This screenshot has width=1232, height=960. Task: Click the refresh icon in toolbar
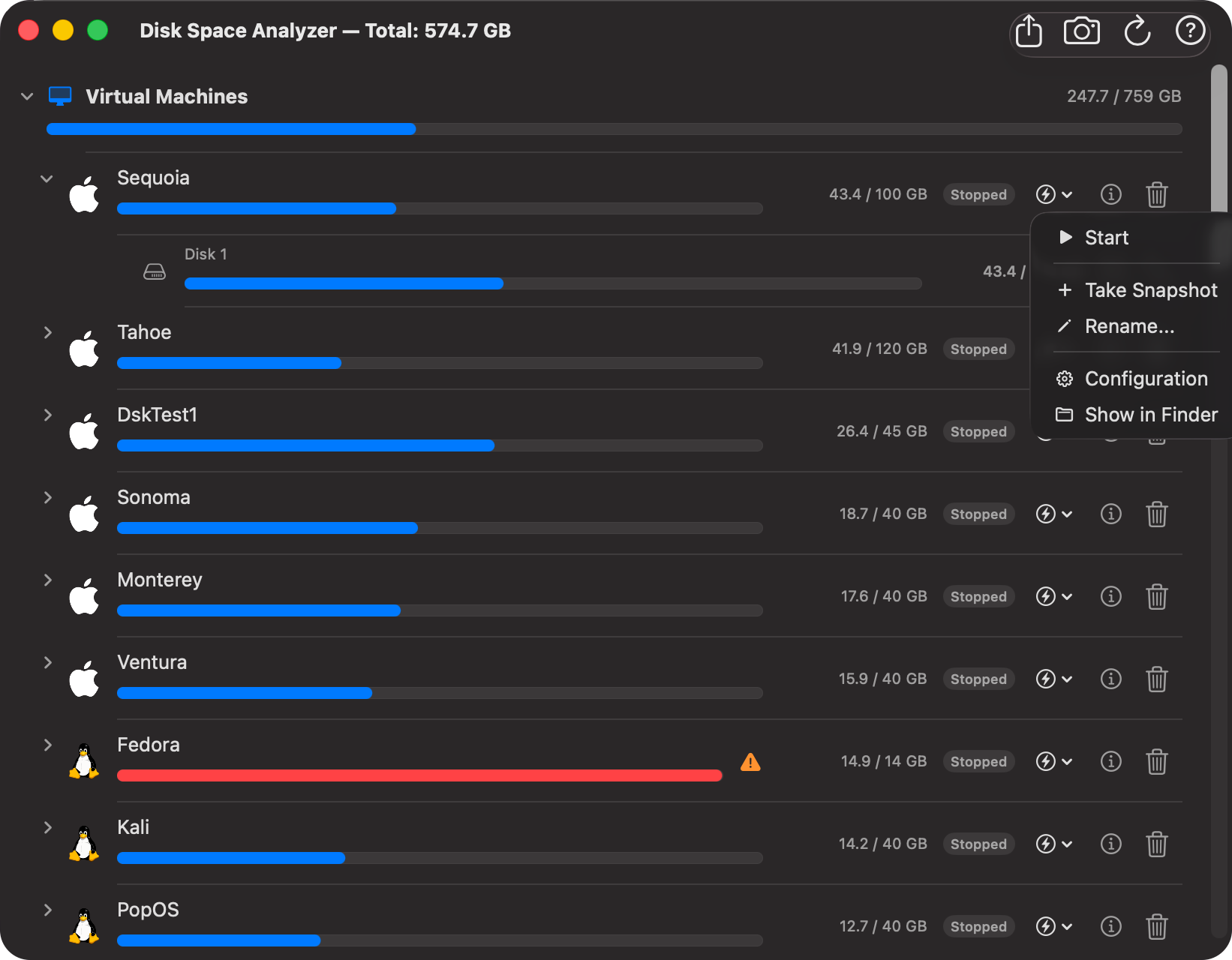1137,31
